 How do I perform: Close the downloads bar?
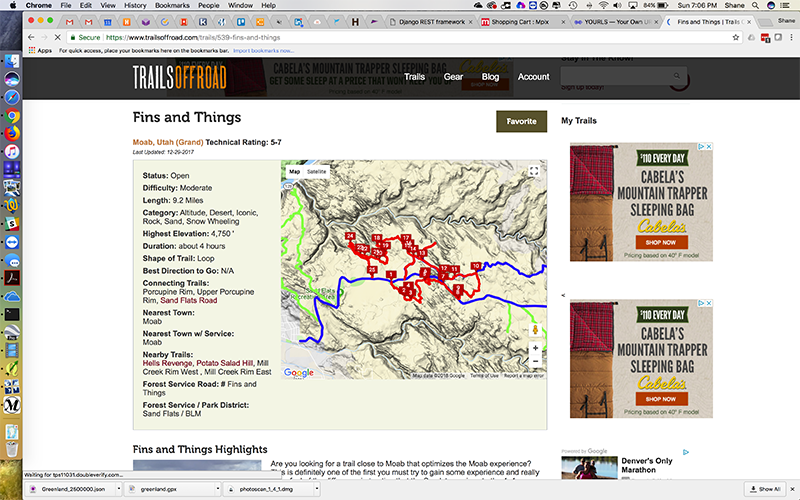[792, 489]
